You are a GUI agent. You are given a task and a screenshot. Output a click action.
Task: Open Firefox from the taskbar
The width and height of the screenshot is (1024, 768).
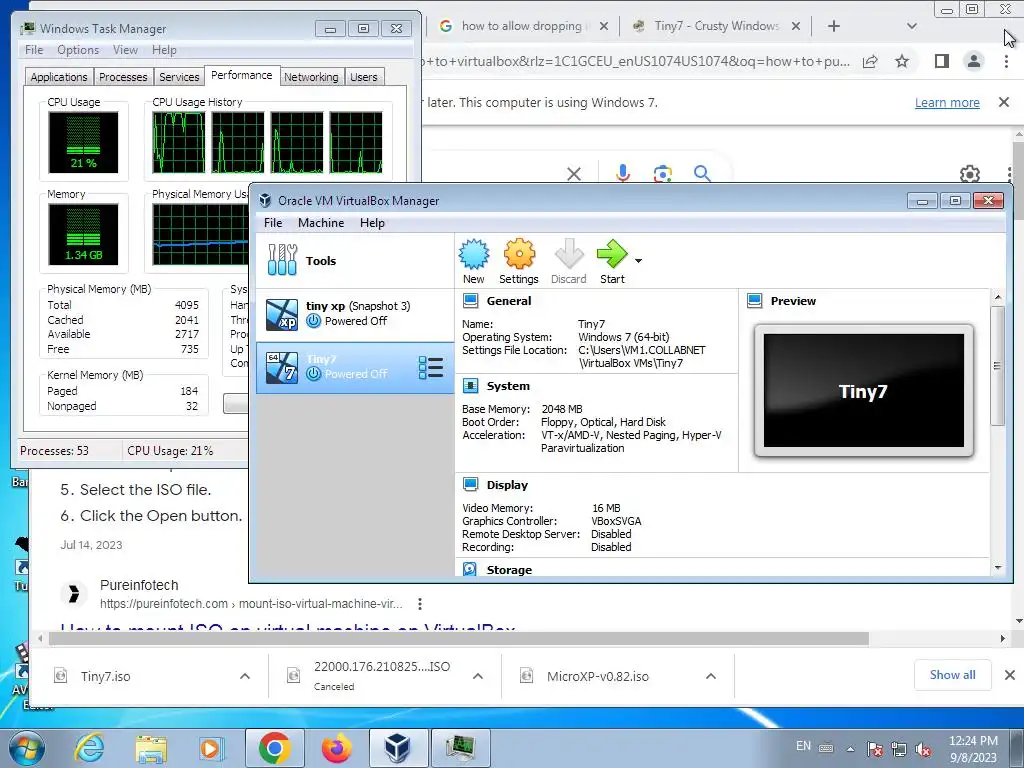coord(336,748)
